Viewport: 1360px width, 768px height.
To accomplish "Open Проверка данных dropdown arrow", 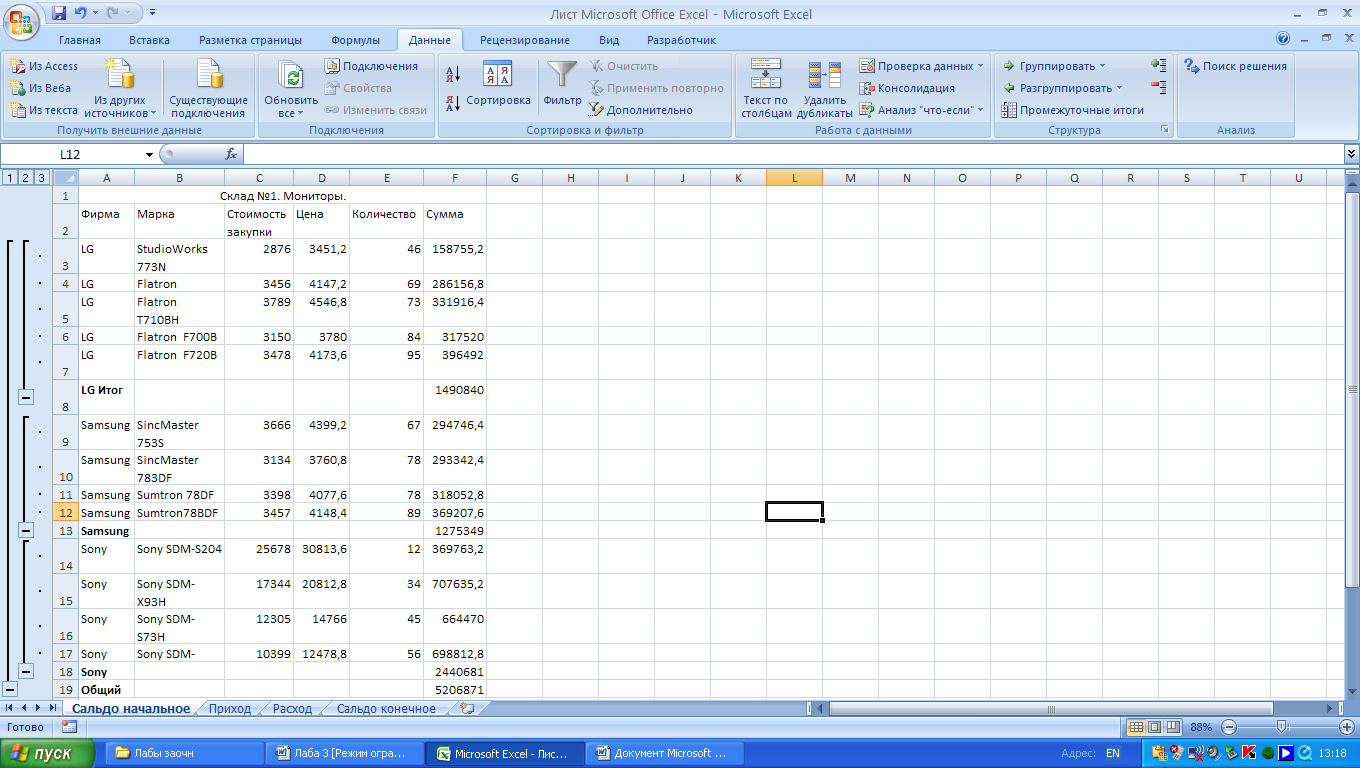I will click(x=980, y=66).
